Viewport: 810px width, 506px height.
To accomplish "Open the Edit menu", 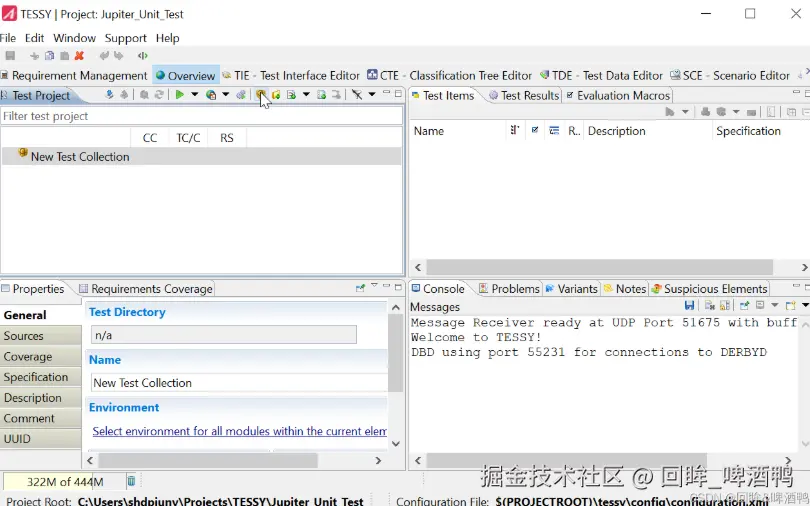I will click(35, 38).
